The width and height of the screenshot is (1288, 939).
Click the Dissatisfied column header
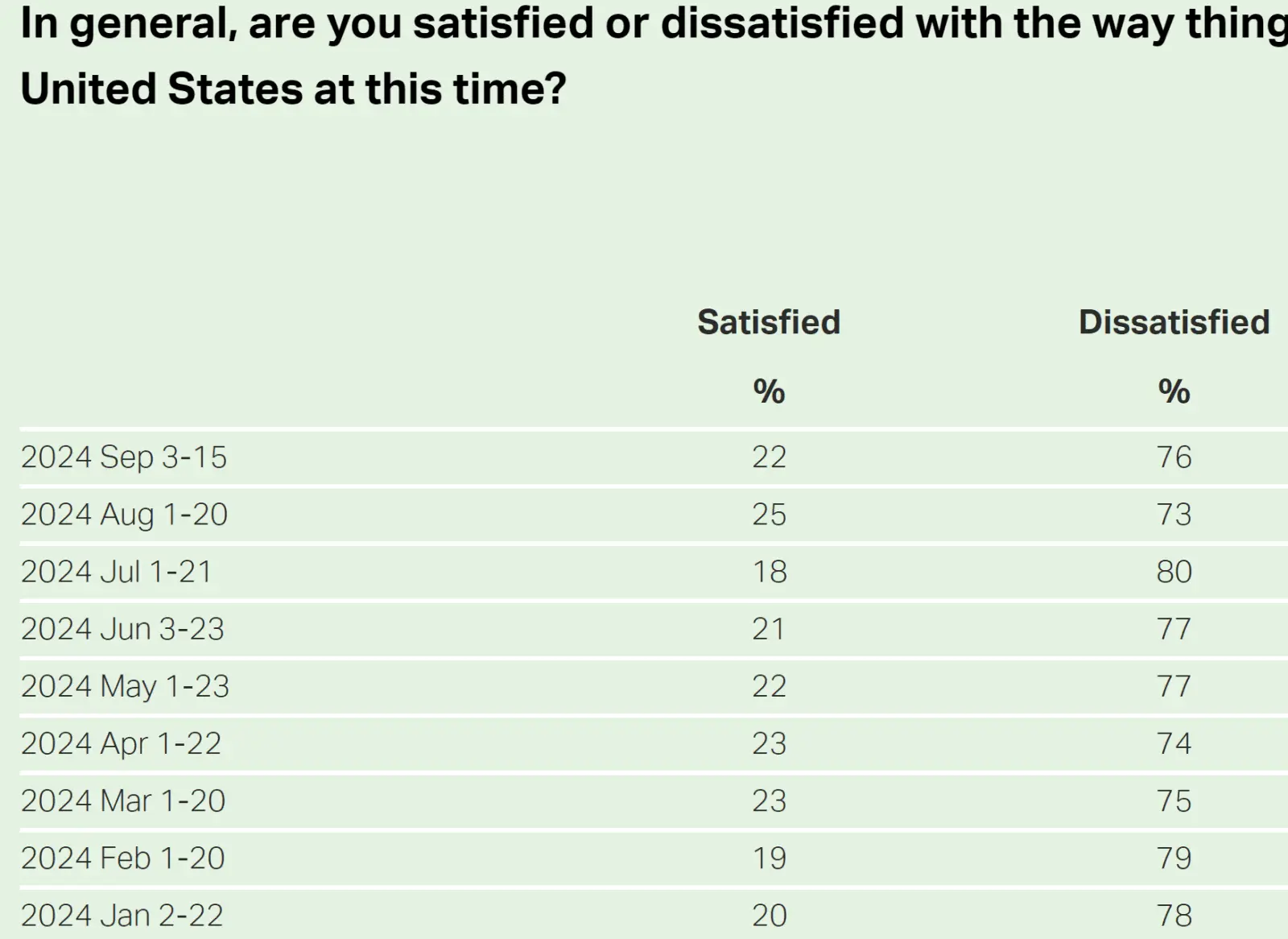(1174, 322)
